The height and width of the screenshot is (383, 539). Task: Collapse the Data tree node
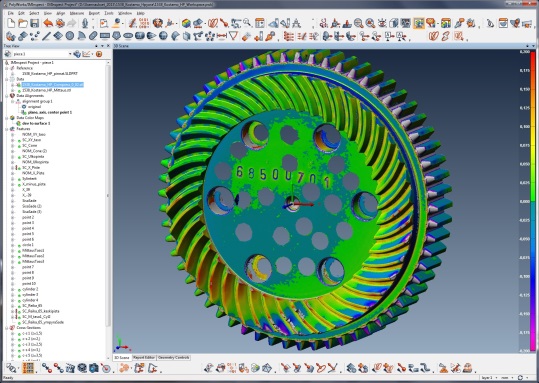pos(7,79)
